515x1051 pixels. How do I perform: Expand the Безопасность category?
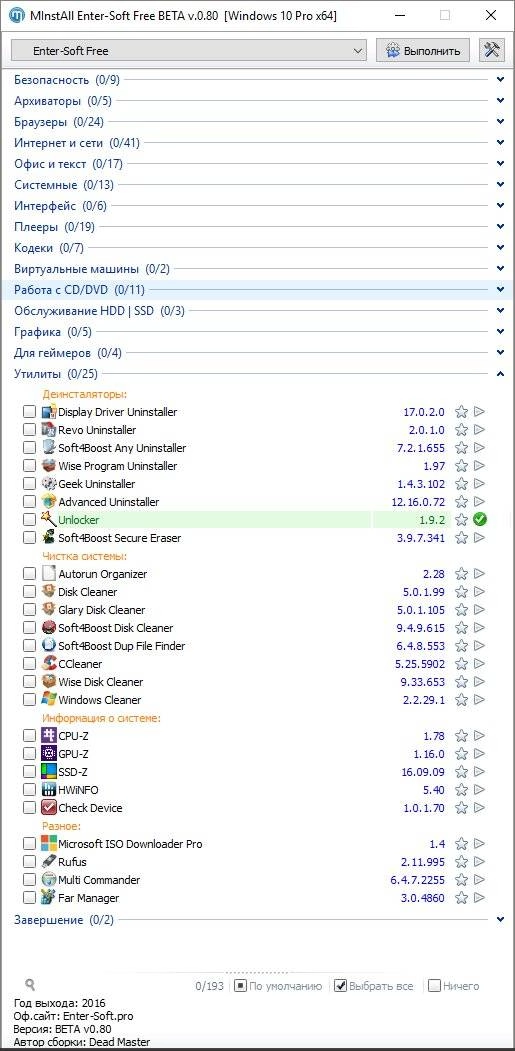click(x=500, y=80)
